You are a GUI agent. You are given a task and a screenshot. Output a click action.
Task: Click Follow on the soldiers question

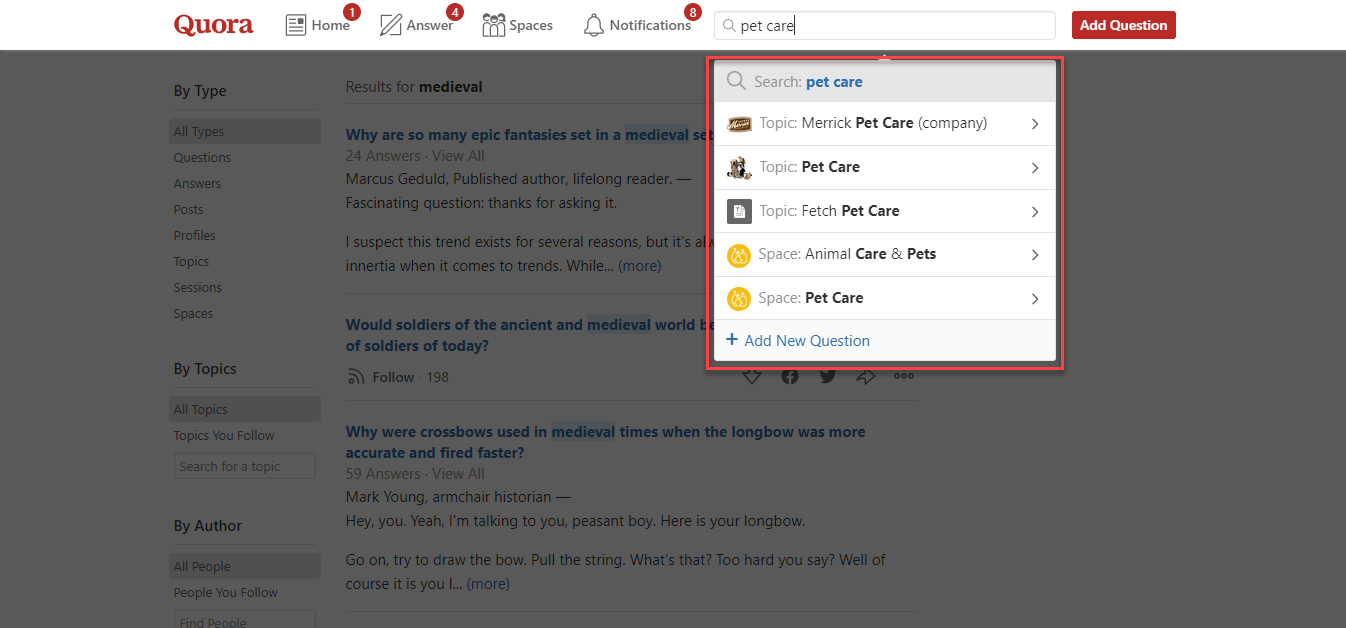(x=393, y=377)
